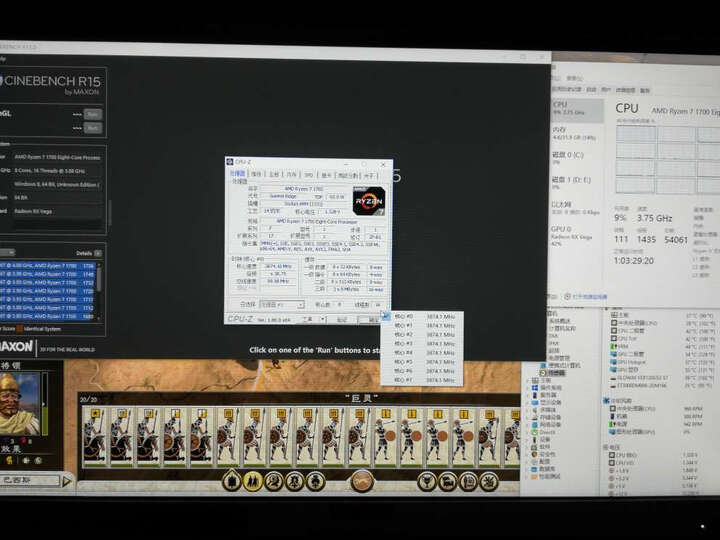Open the 显卡 tab in CPU-Z

pyautogui.click(x=326, y=175)
